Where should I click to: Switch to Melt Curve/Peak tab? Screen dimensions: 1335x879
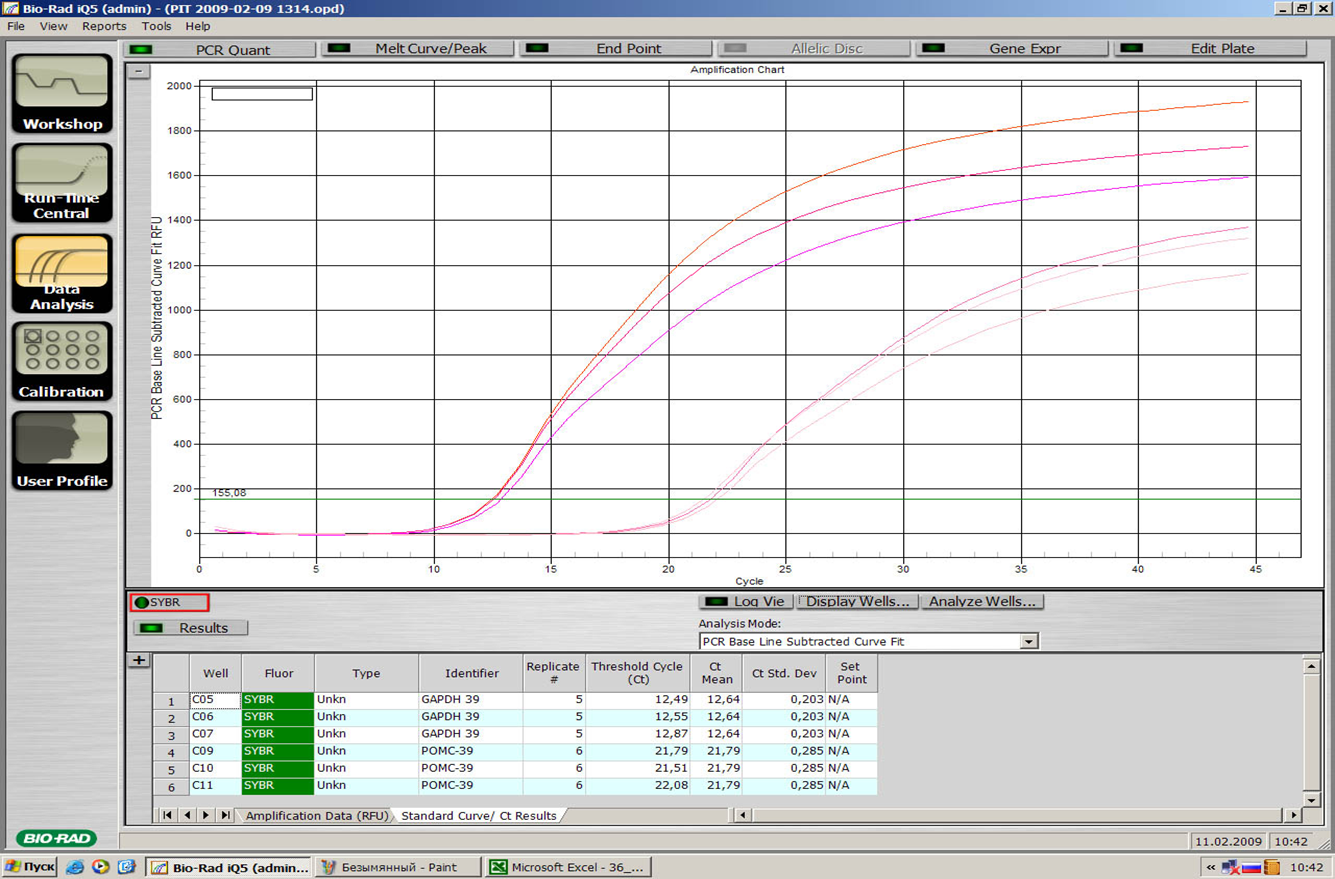[417, 48]
